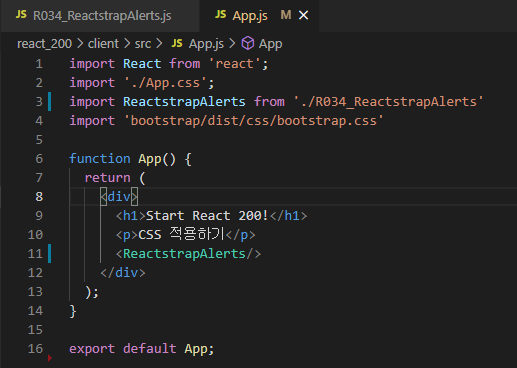Viewport: 517px width, 368px height.
Task: Click 'bootstrap/dist/css/bootstrap.css' string on line 4
Action: [x=254, y=121]
